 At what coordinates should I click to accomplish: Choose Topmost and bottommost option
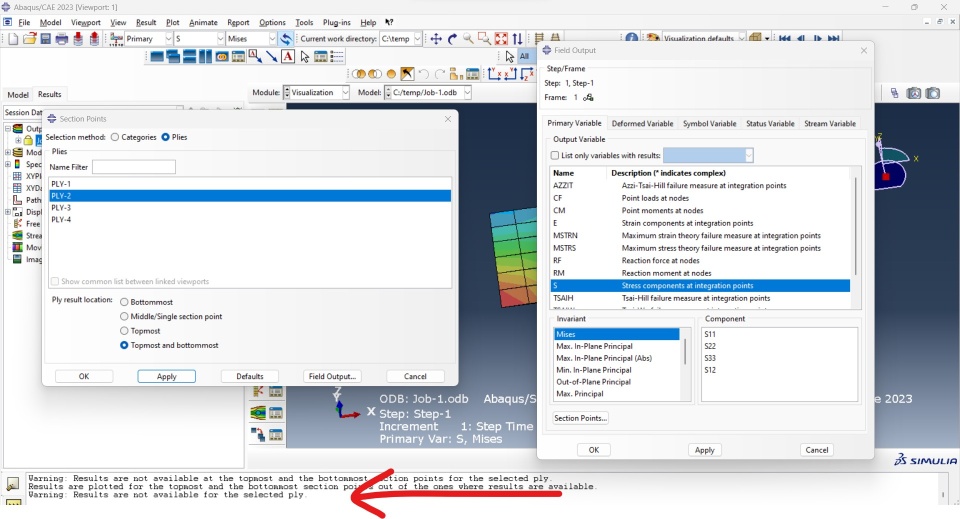tap(124, 345)
